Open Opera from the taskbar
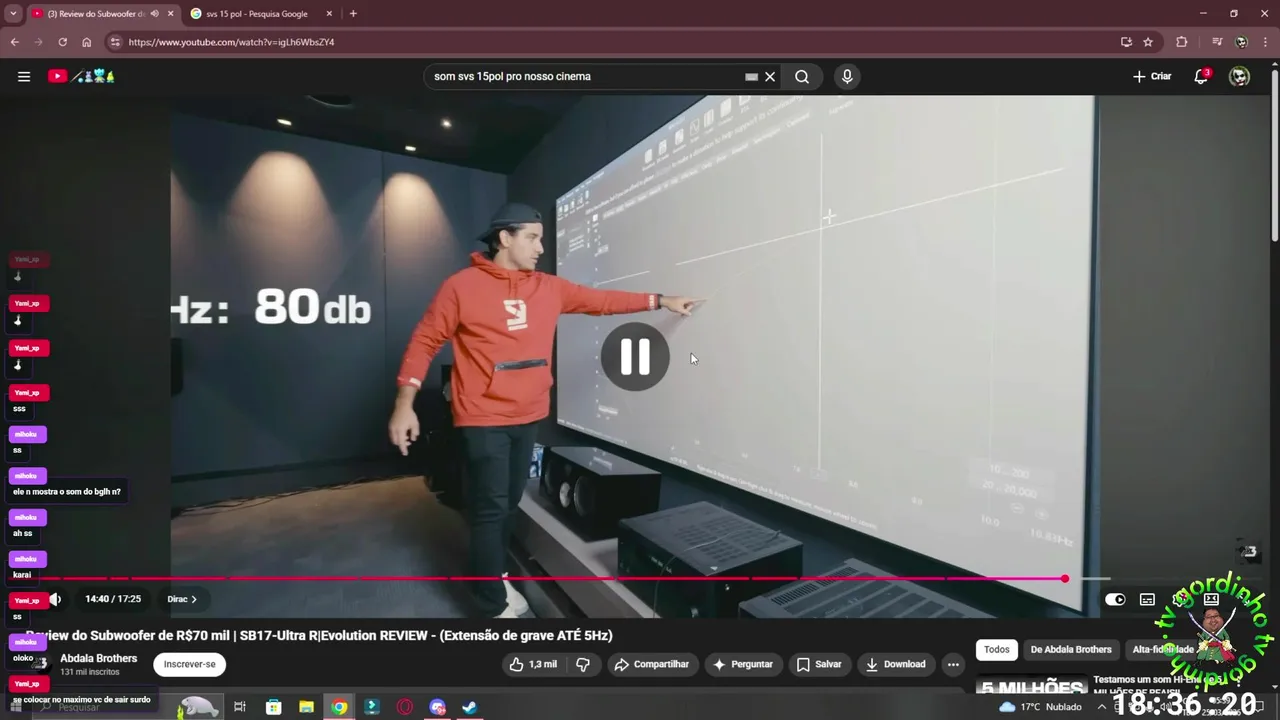The image size is (1280, 720). coord(405,707)
